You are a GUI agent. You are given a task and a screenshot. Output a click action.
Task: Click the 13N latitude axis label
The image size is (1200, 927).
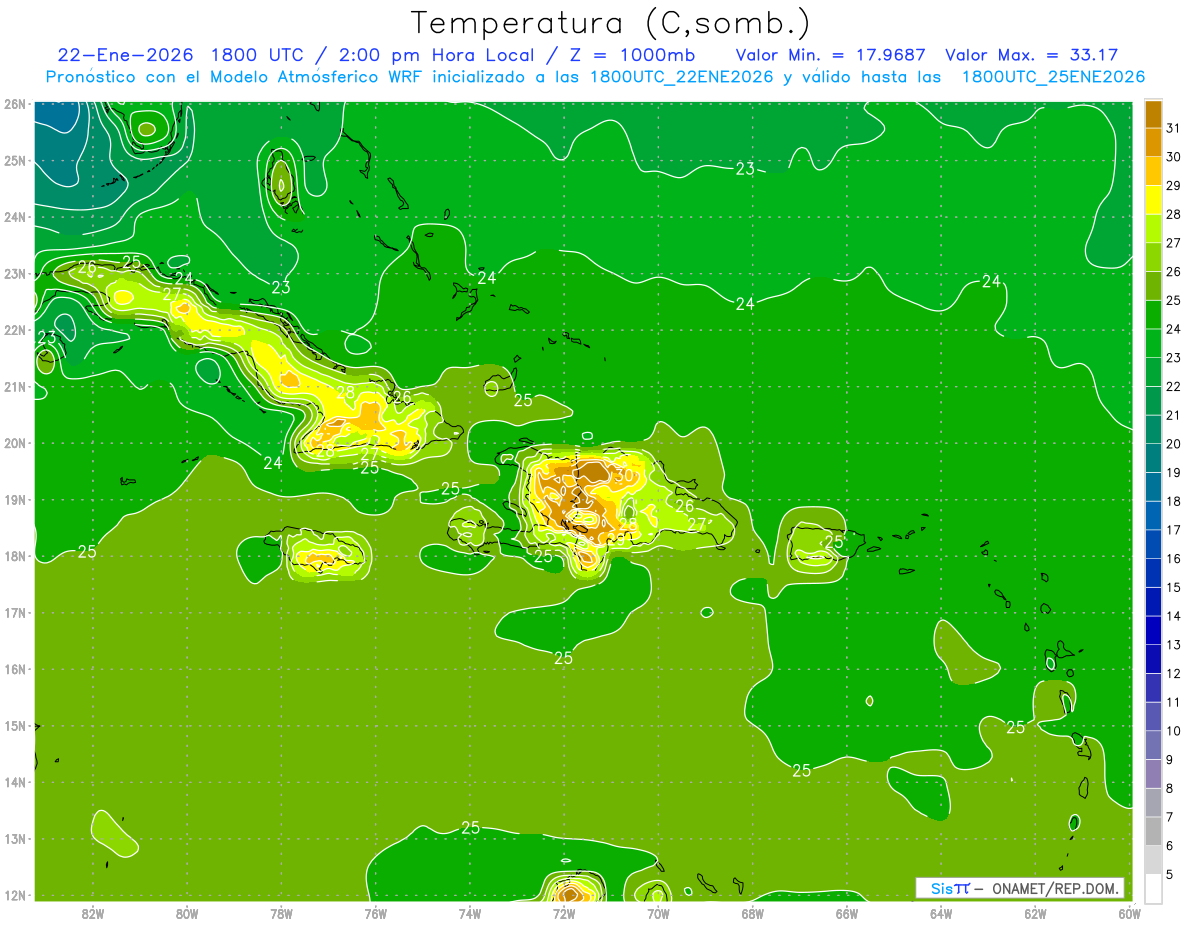[x=15, y=839]
